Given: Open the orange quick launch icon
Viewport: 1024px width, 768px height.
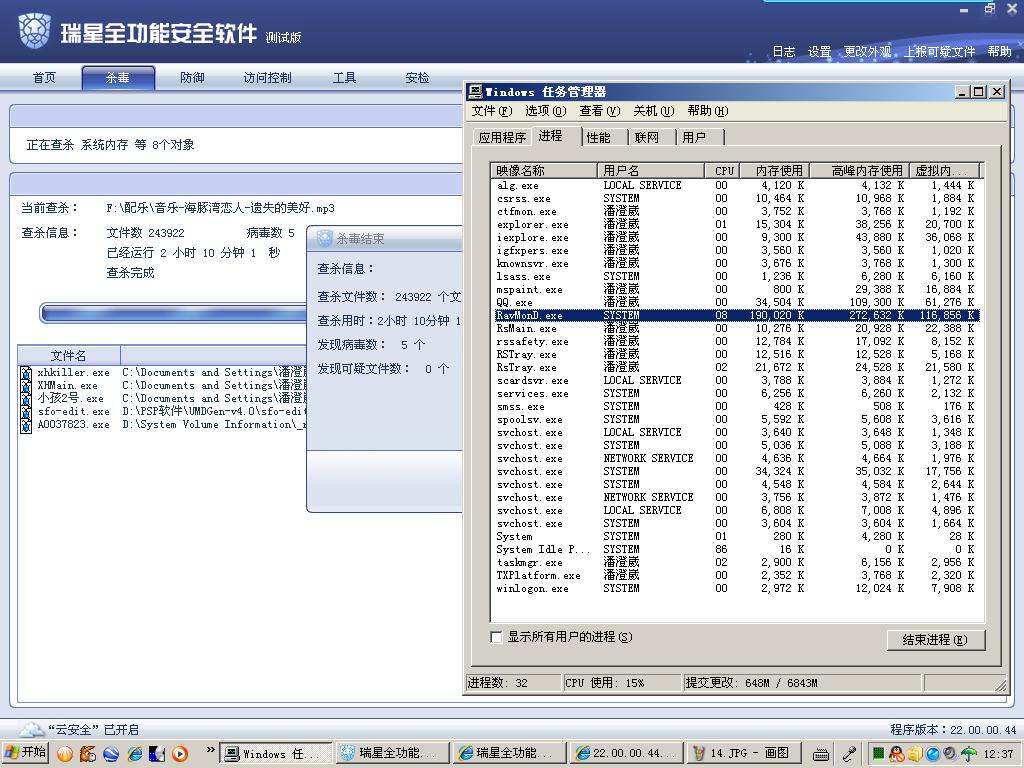Looking at the screenshot, I should [65, 754].
